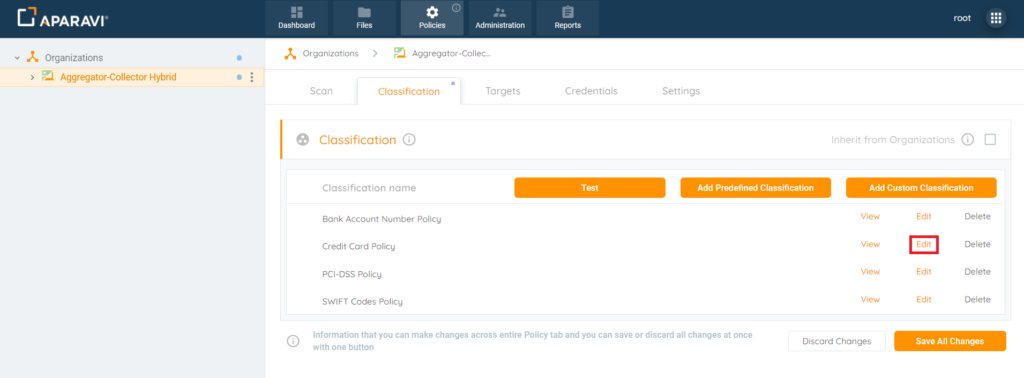Delete the Credit Card Policy

click(x=978, y=244)
